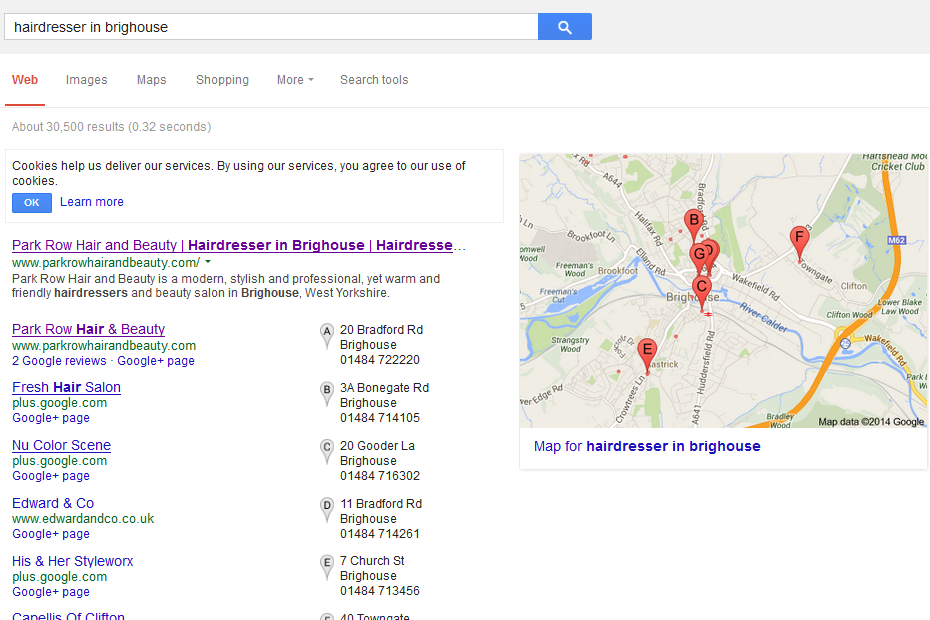Open Park Row Hair and Beauty Hairdresser result
930x620 pixels.
click(x=238, y=245)
